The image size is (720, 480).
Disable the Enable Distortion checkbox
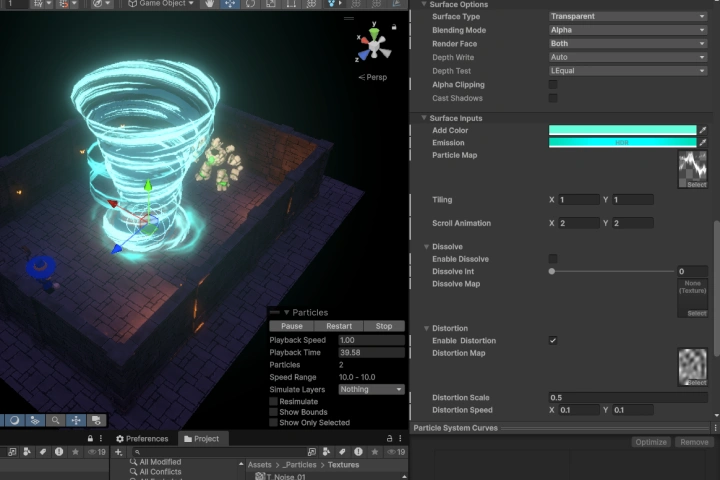pyautogui.click(x=553, y=341)
